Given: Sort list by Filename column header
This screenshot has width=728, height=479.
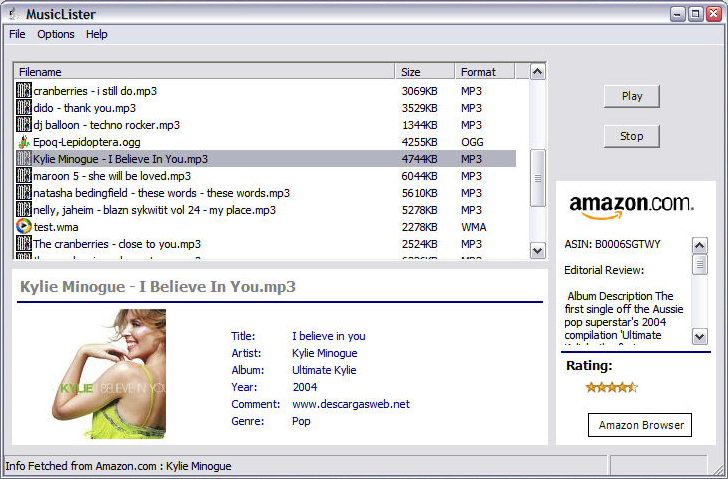Looking at the screenshot, I should [x=204, y=72].
